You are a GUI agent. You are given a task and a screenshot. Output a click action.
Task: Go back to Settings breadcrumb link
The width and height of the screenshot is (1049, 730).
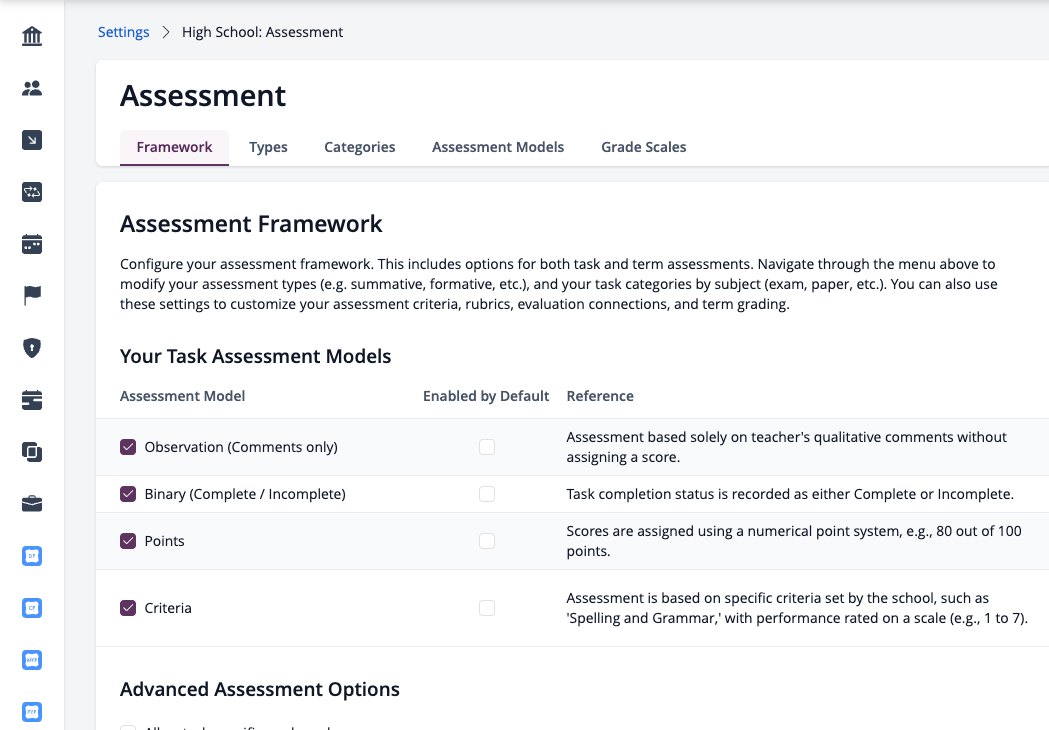point(124,32)
